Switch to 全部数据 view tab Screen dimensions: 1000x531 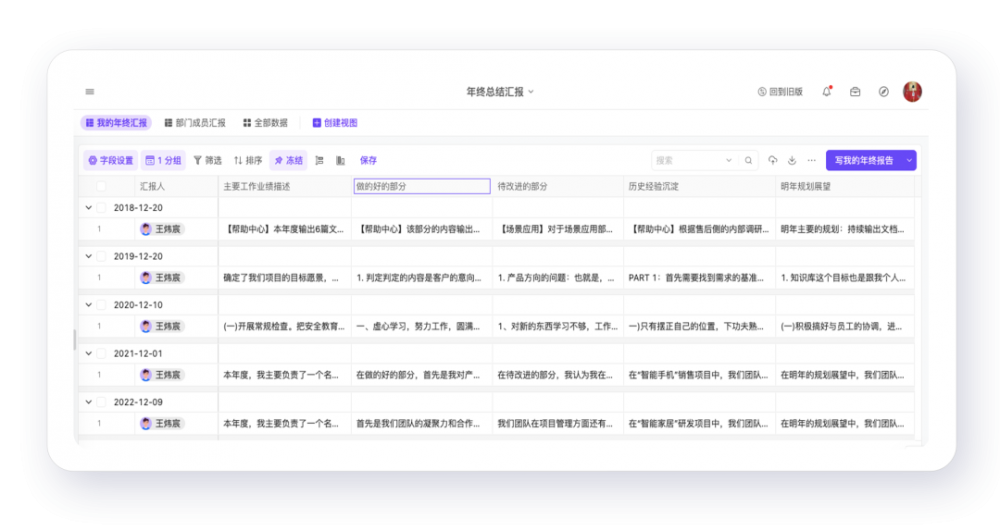point(265,123)
